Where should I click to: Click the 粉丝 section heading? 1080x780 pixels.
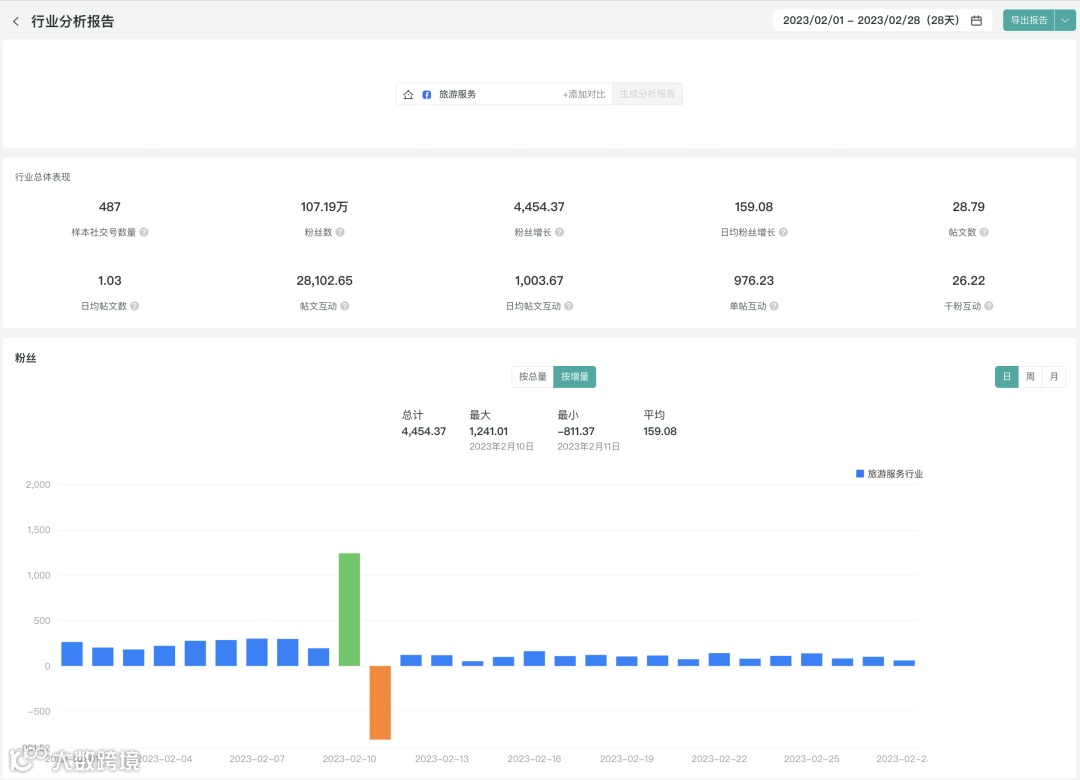[x=25, y=358]
